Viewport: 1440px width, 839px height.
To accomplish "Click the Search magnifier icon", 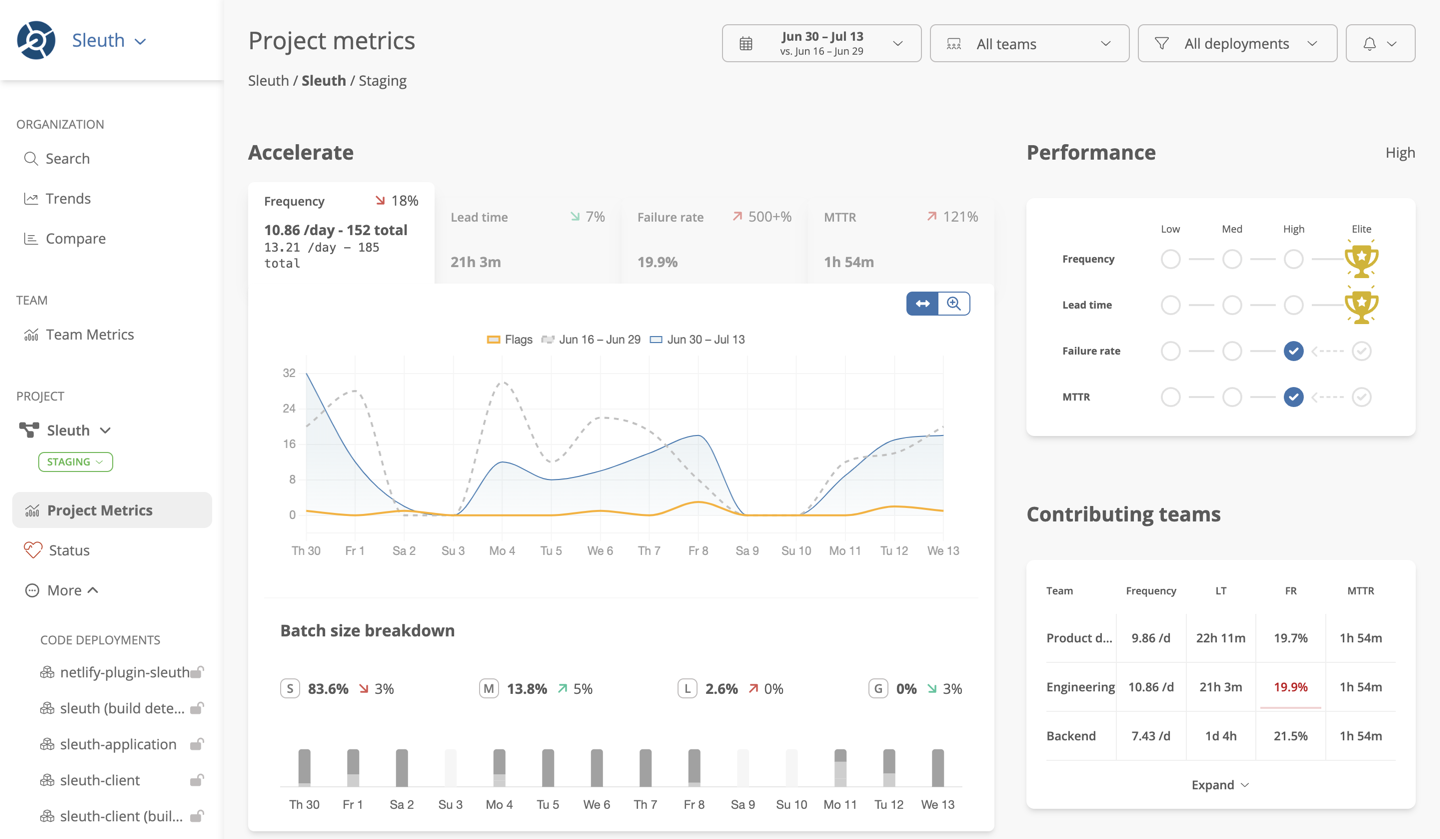I will point(31,158).
